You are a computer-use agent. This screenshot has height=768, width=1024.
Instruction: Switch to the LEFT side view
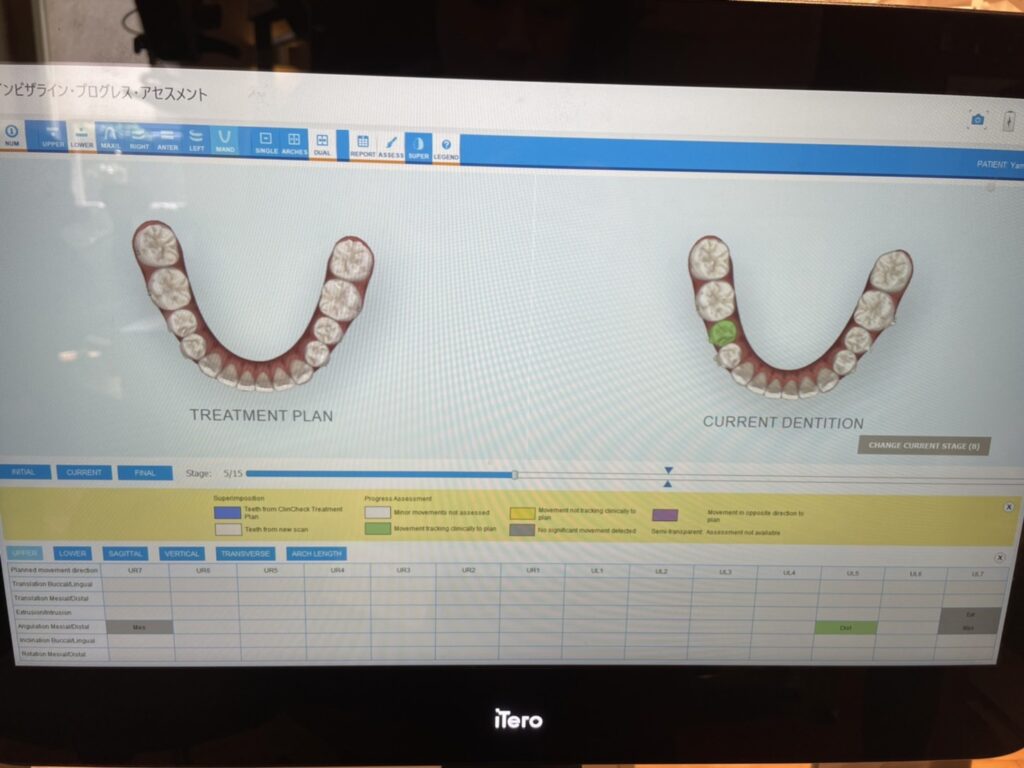pyautogui.click(x=196, y=140)
